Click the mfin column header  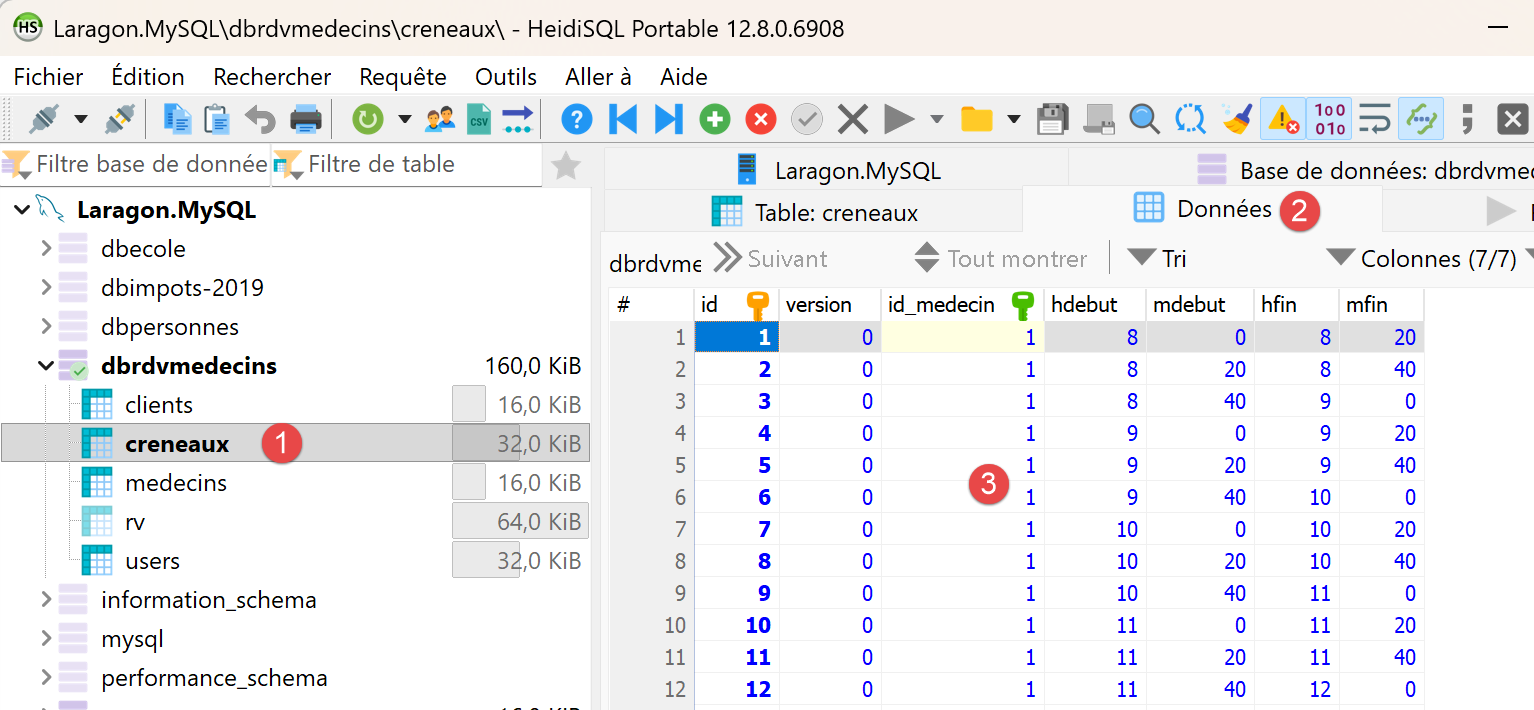click(1381, 305)
